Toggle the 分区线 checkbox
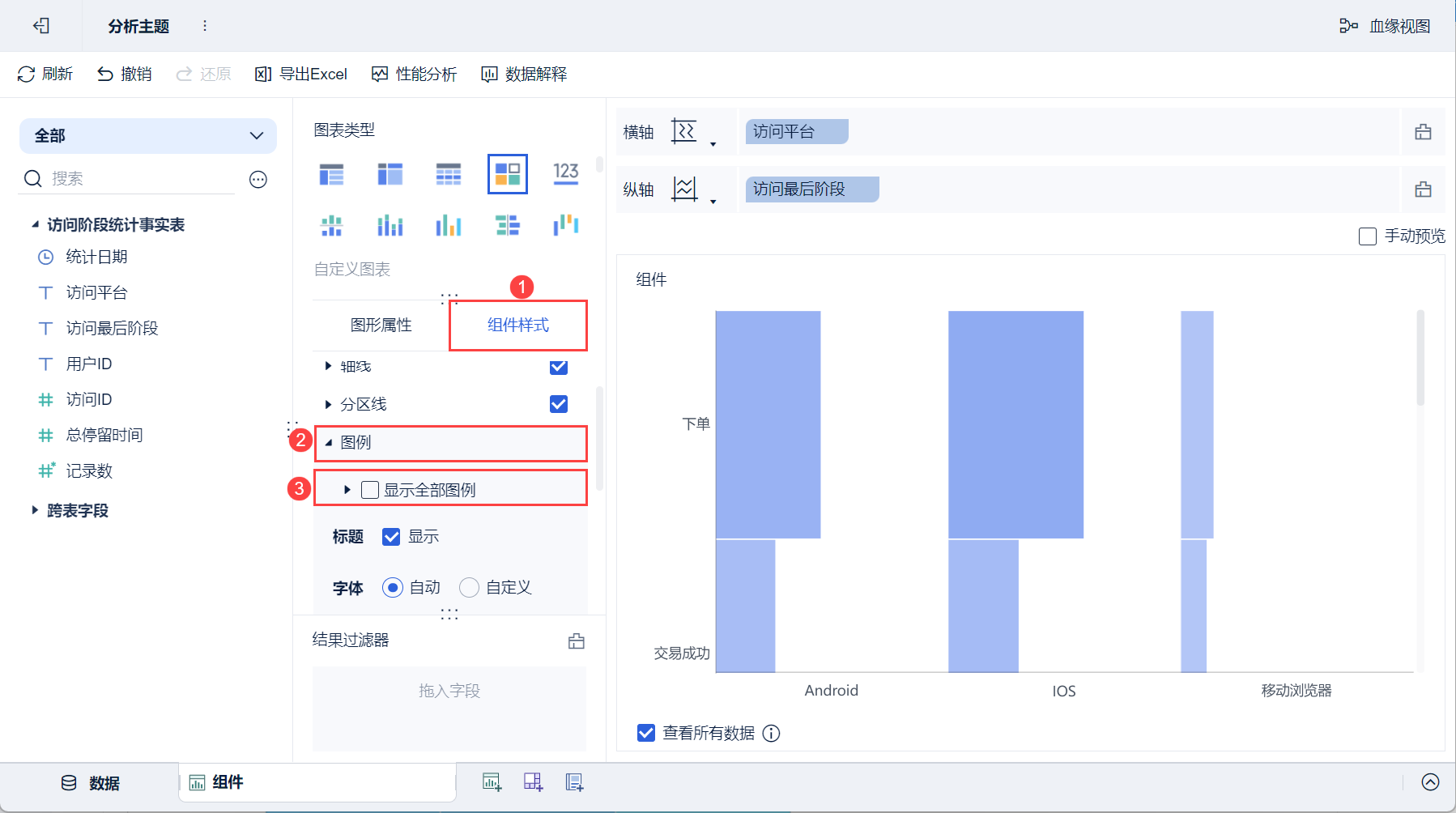Viewport: 1456px width, 813px height. 559,404
